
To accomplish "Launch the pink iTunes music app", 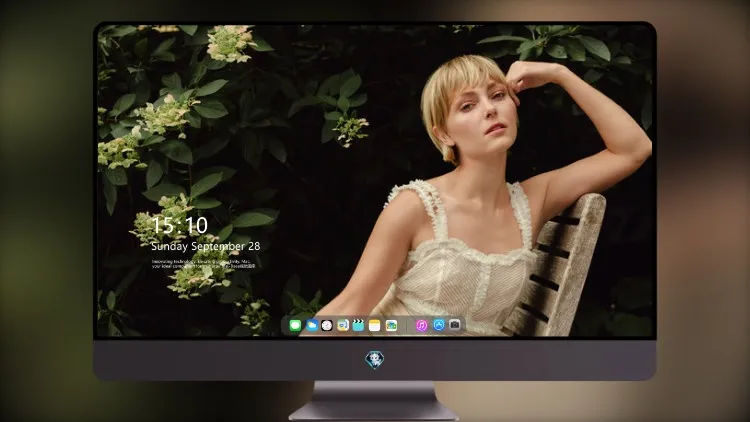I will (x=421, y=326).
